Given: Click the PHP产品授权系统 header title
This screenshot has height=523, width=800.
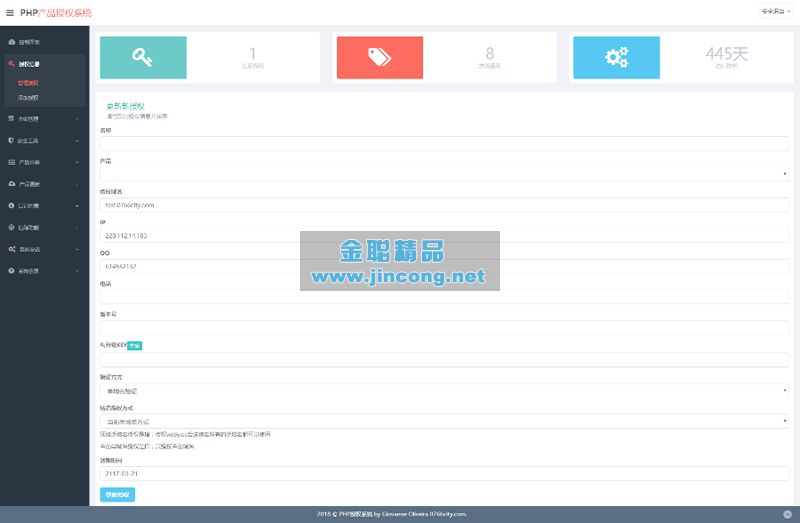Looking at the screenshot, I should [x=56, y=13].
